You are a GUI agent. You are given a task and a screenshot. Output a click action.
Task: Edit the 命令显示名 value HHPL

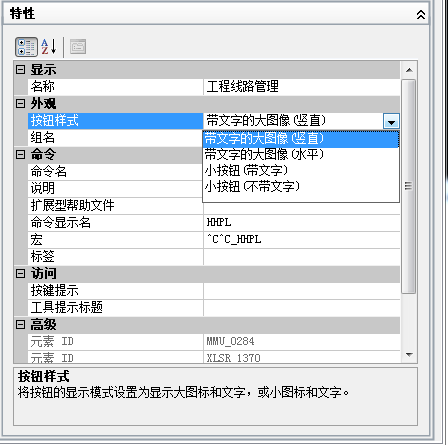(x=302, y=223)
